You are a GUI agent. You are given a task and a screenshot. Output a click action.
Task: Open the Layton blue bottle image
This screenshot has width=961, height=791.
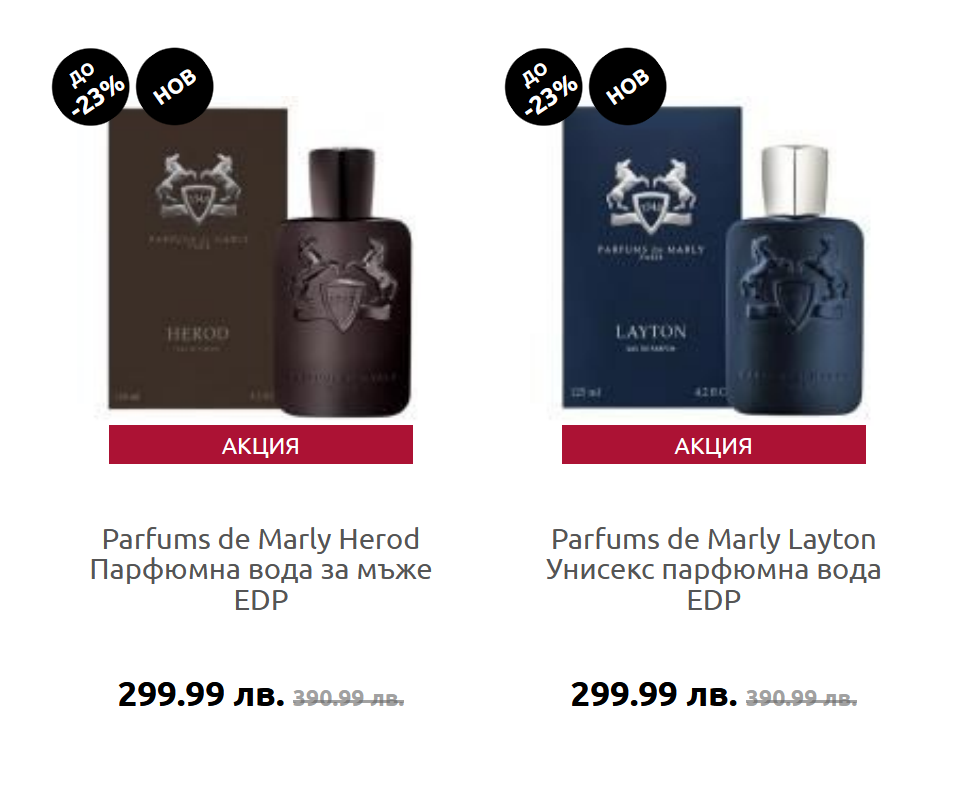(x=794, y=279)
